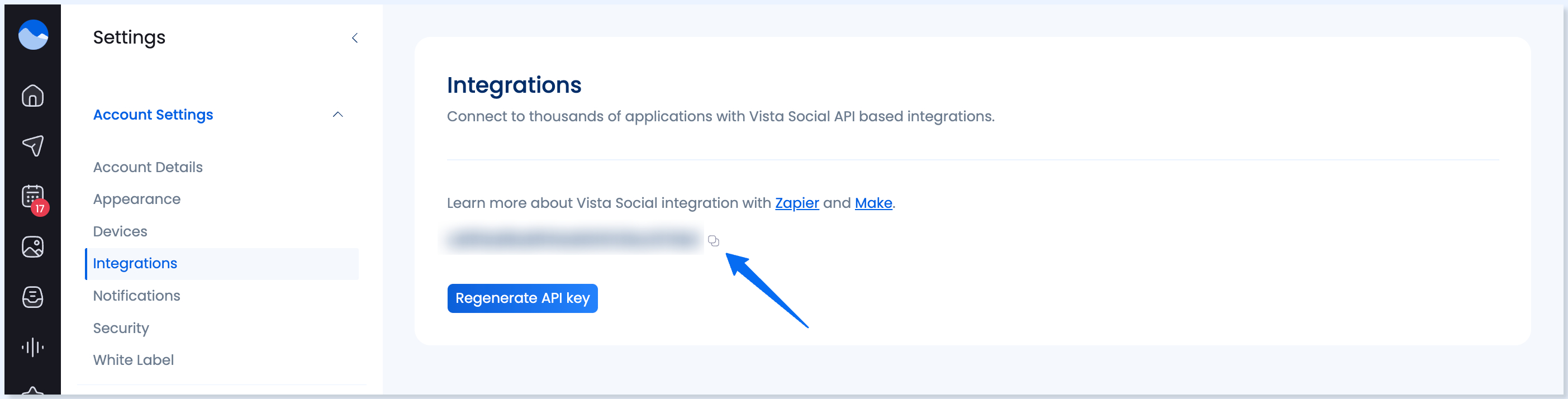Open the inbox messages icon
1568x399 pixels.
[33, 297]
